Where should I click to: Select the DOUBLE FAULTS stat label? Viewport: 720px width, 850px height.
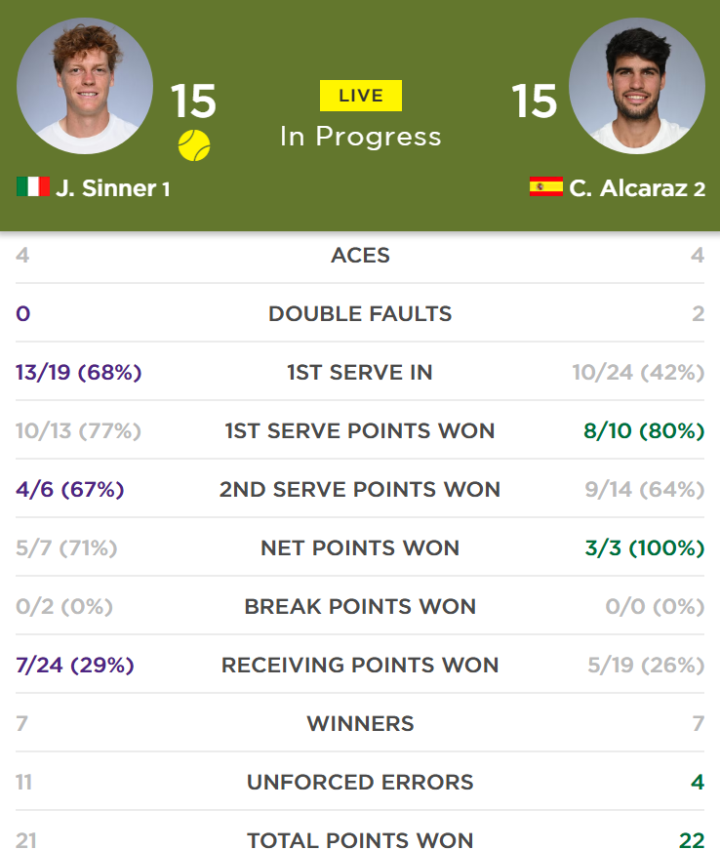(x=360, y=314)
